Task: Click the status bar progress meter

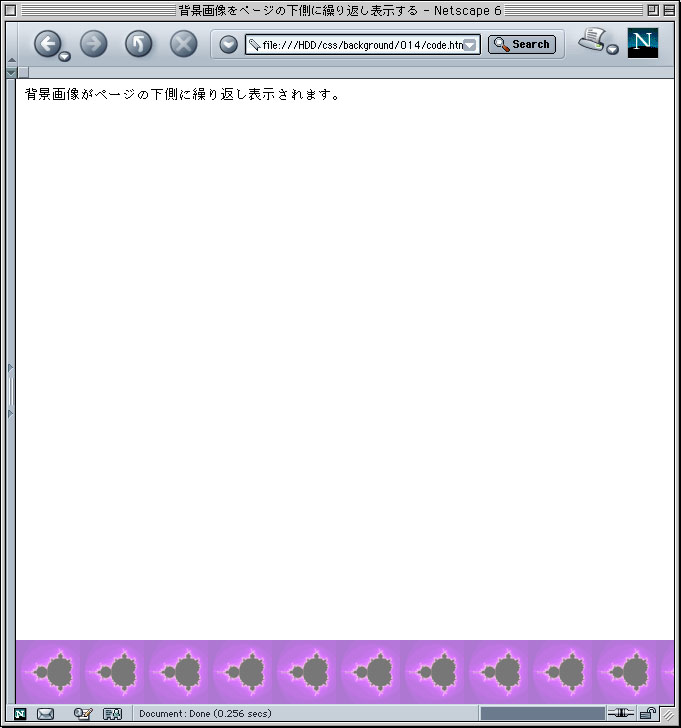Action: 543,714
